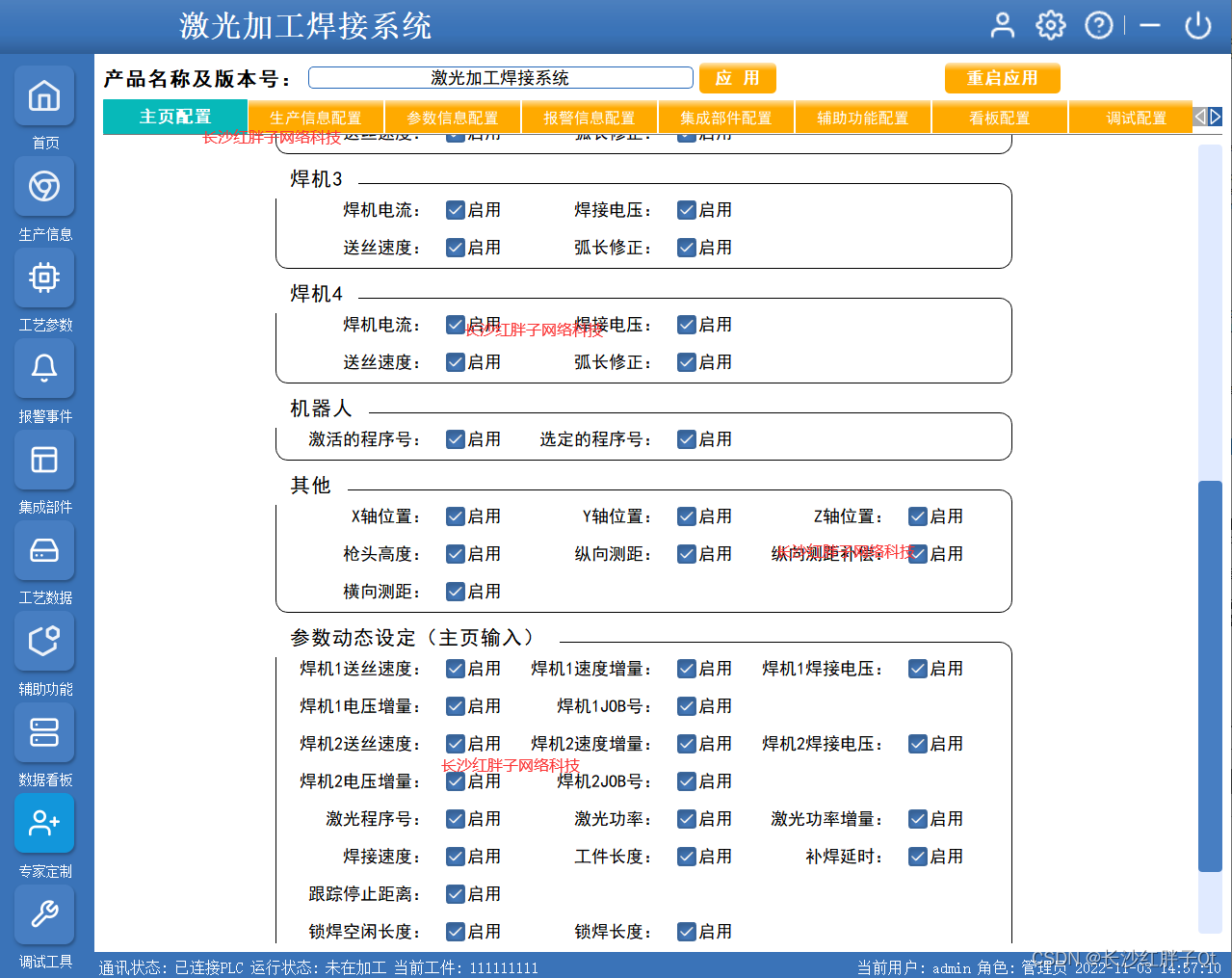Image resolution: width=1232 pixels, height=978 pixels.
Task: Click the user account icon in title bar
Action: [x=1003, y=25]
